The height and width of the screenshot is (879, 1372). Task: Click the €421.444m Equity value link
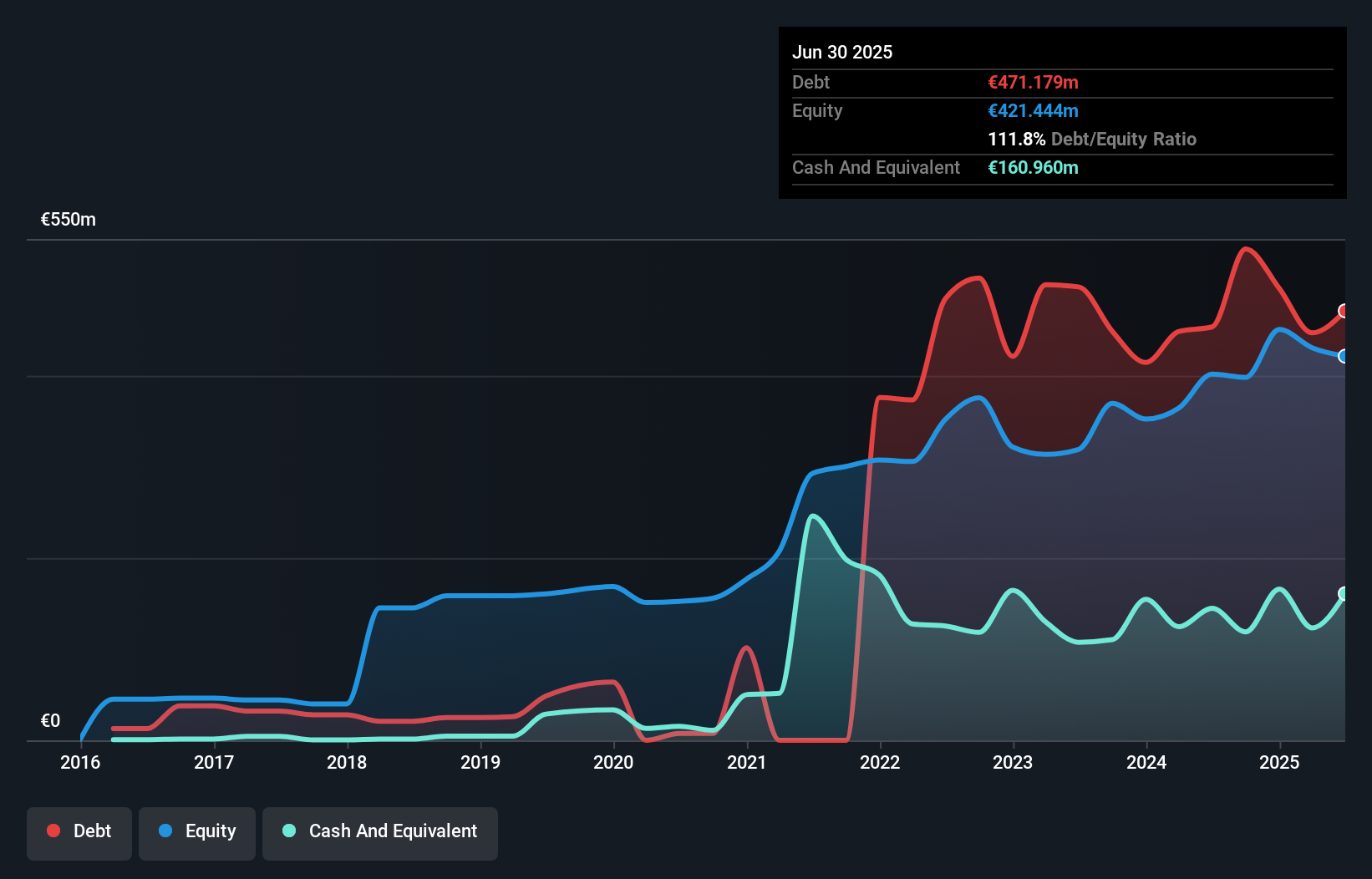tap(1033, 110)
